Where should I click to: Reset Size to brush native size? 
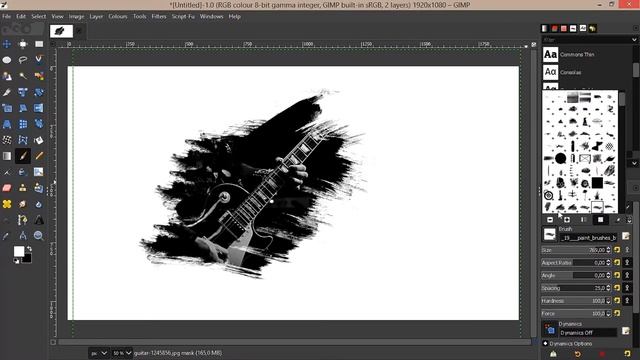pos(617,250)
